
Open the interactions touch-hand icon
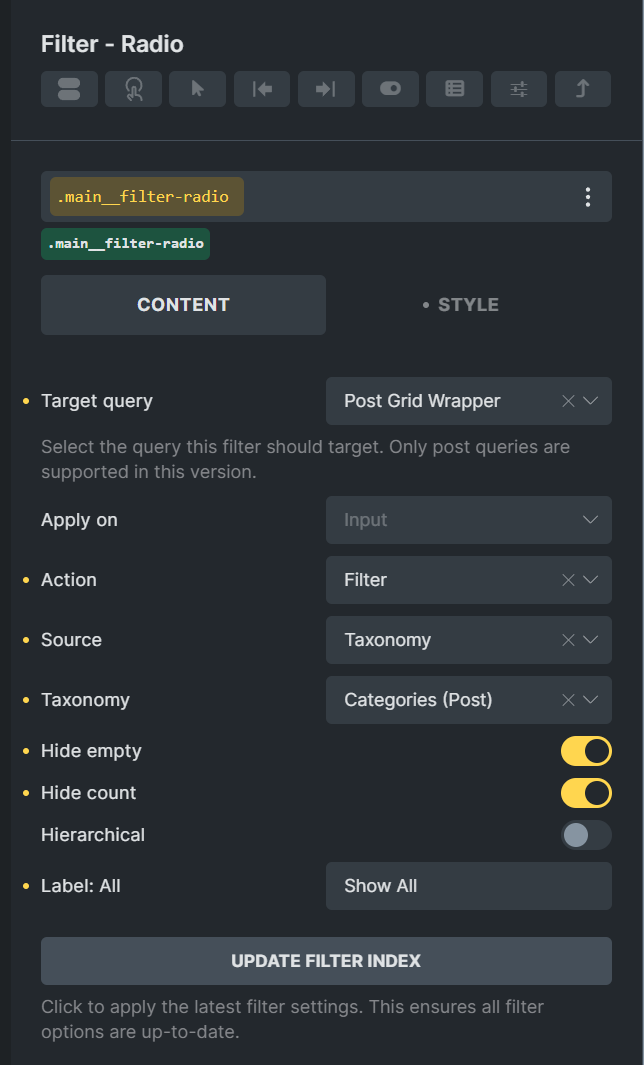(133, 89)
